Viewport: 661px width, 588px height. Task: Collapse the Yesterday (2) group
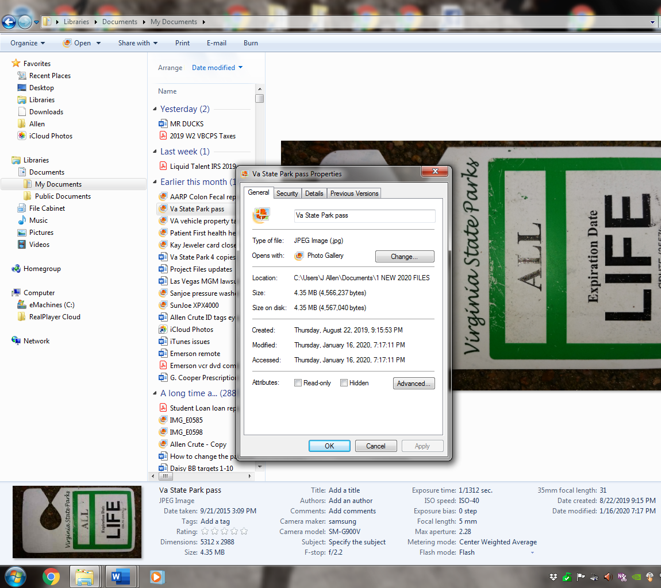pos(155,109)
